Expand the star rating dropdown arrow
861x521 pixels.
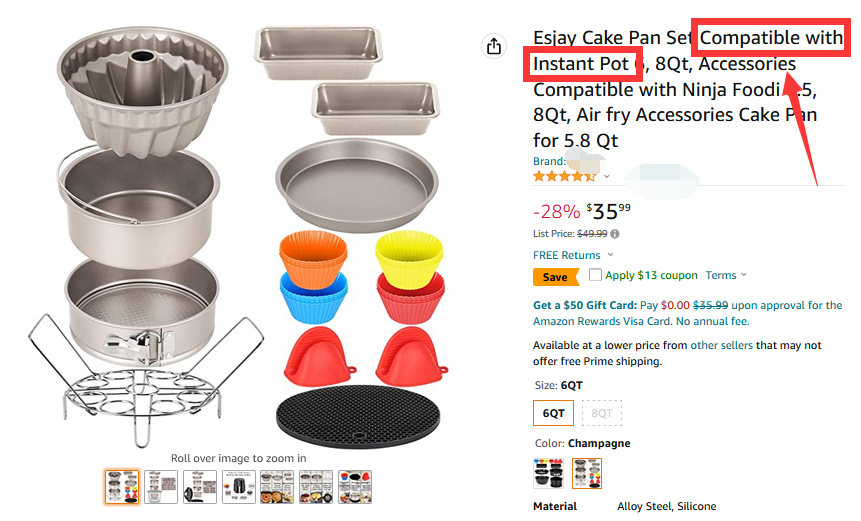pyautogui.click(x=606, y=177)
